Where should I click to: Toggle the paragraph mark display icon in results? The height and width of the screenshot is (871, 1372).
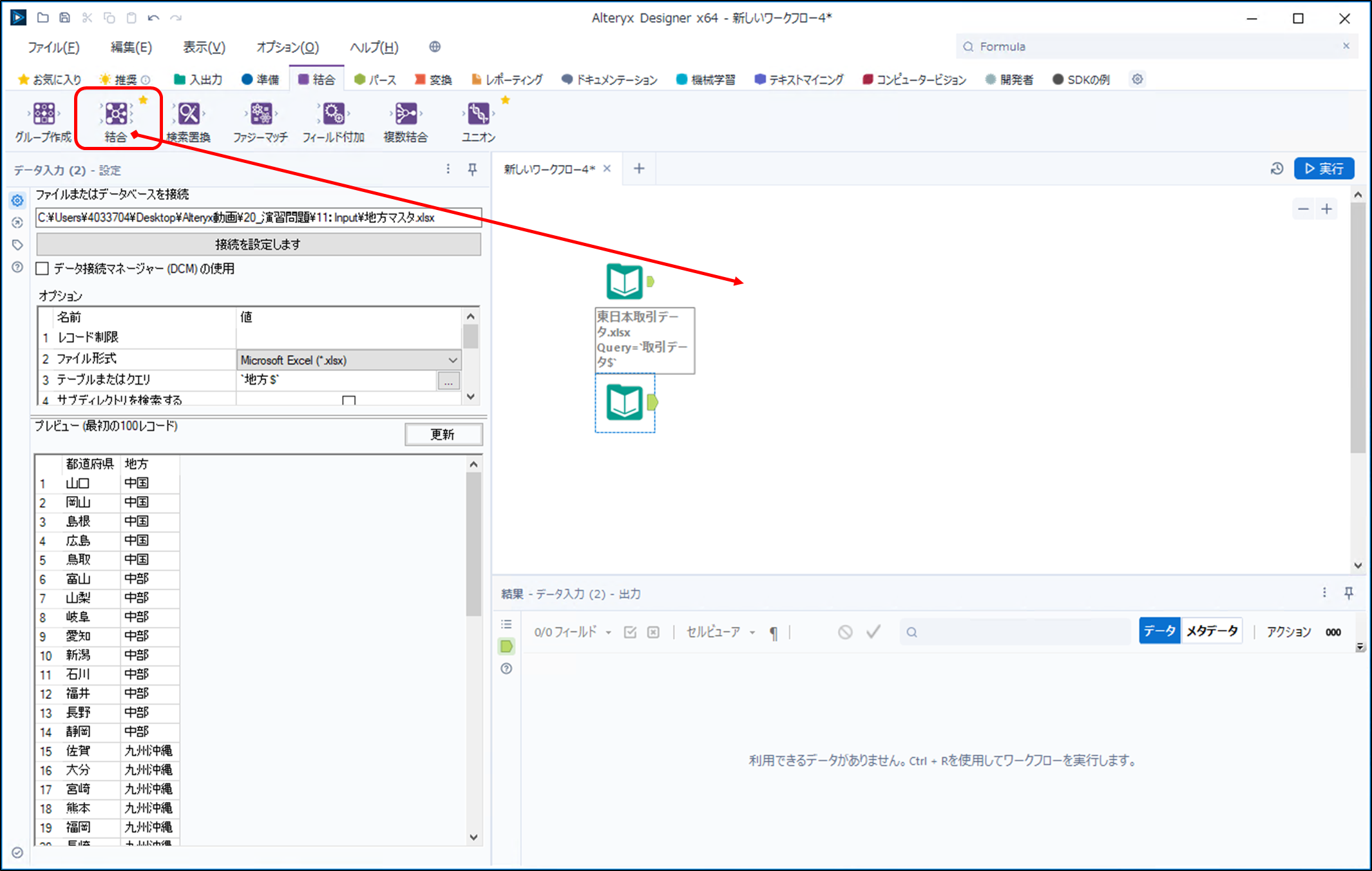(774, 633)
